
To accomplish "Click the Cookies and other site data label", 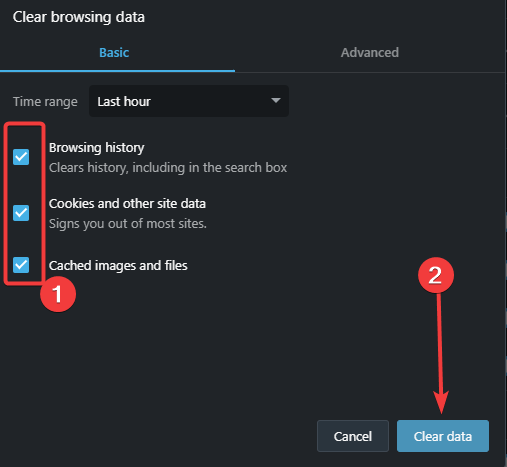I will 127,204.
